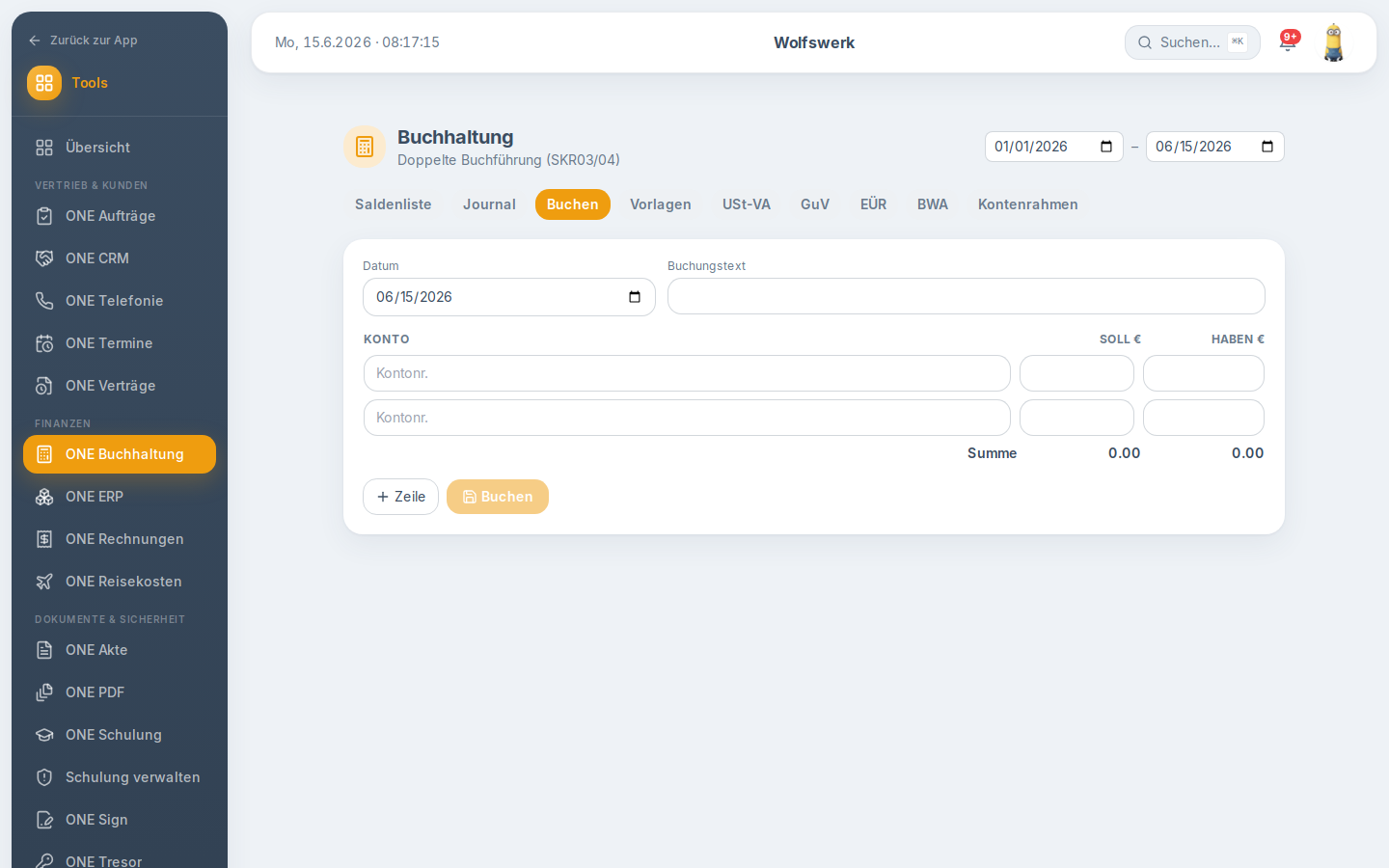Click ONE Verträge document icon

44,386
